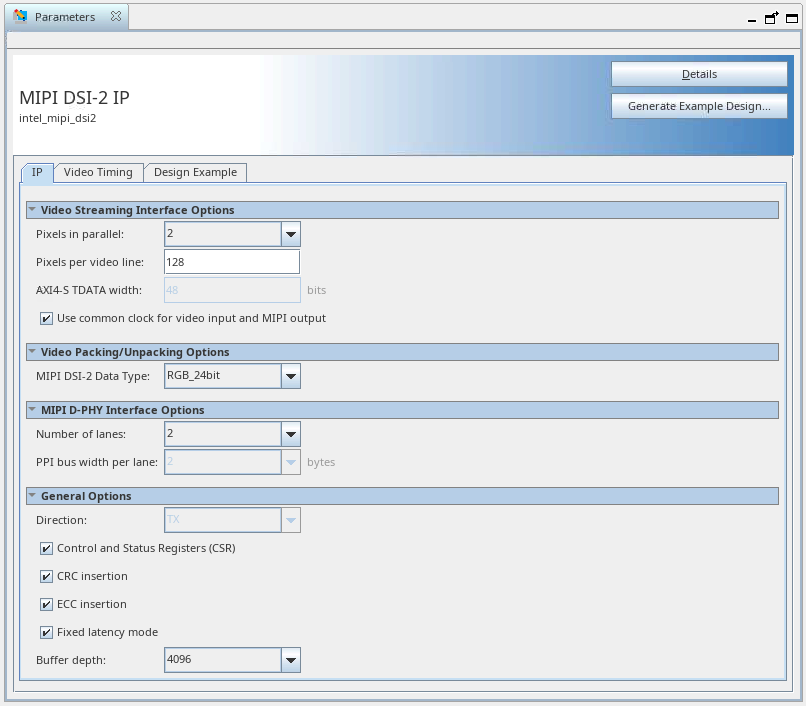Uncheck Fixed latency mode
This screenshot has width=806, height=706.
pos(46,632)
